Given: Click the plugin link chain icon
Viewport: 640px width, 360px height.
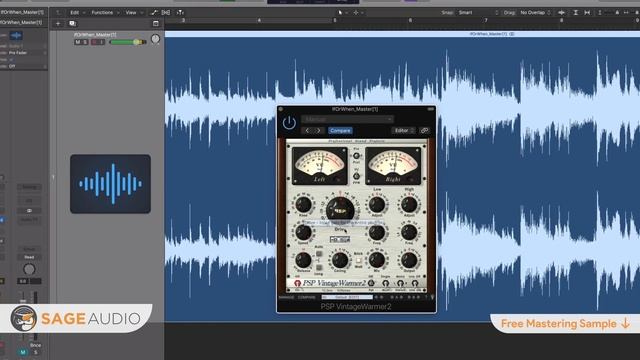Looking at the screenshot, I should click(424, 131).
